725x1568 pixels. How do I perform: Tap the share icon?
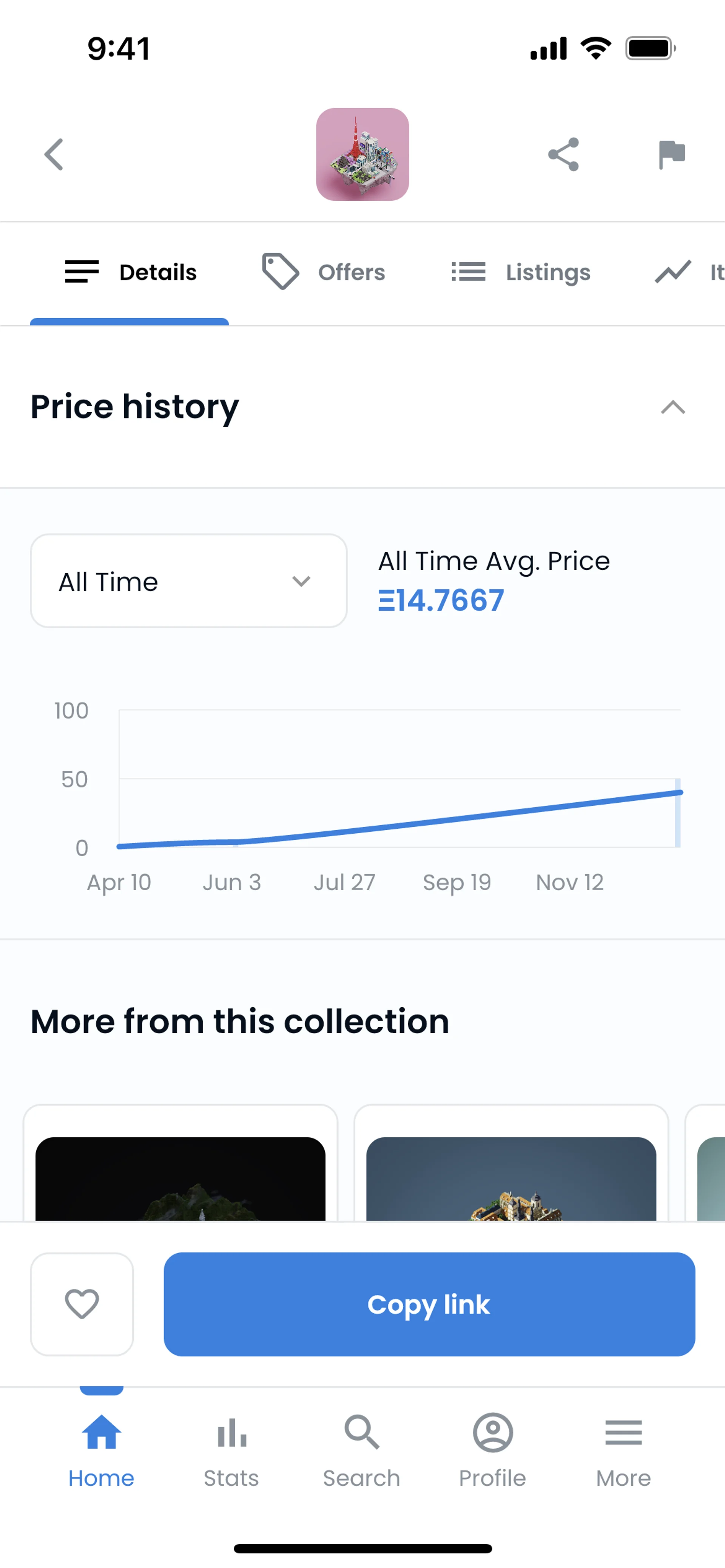(x=563, y=155)
